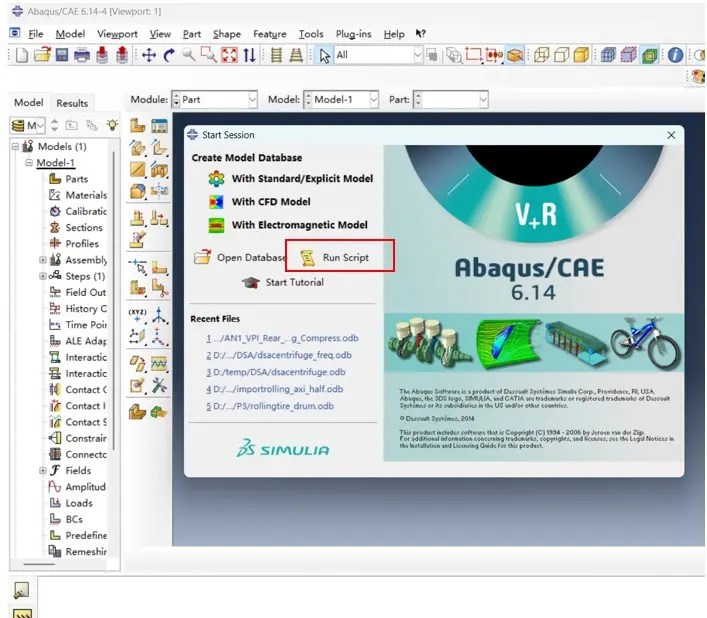Toggle the shaded render style icon

(x=581, y=55)
